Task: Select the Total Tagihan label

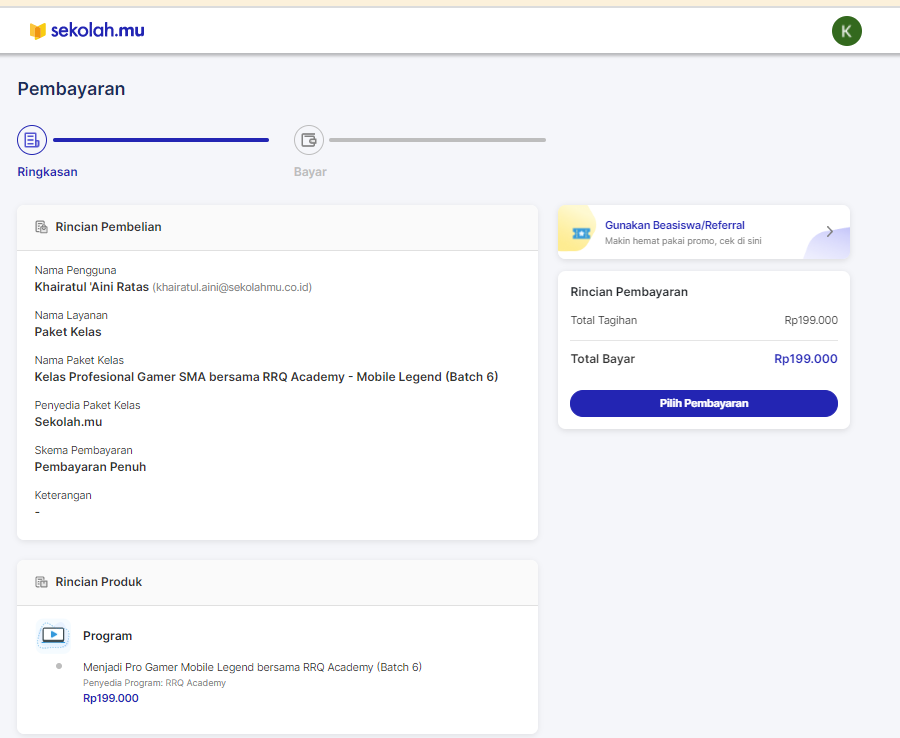Action: pyautogui.click(x=604, y=320)
